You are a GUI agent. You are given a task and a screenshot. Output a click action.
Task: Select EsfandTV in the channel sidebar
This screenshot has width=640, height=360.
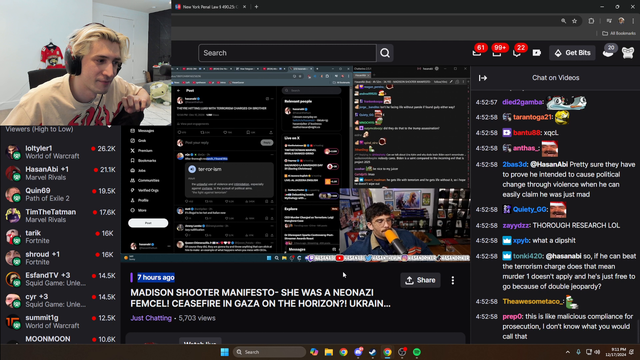tap(60, 279)
